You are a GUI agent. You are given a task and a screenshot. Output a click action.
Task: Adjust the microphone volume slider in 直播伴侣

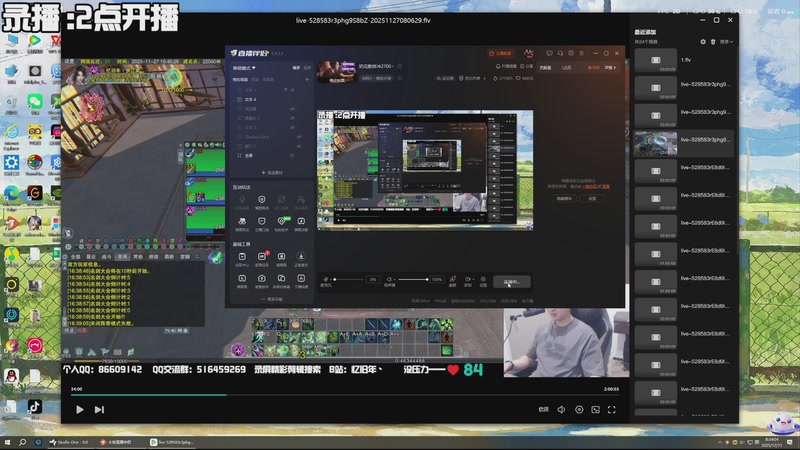(348, 280)
